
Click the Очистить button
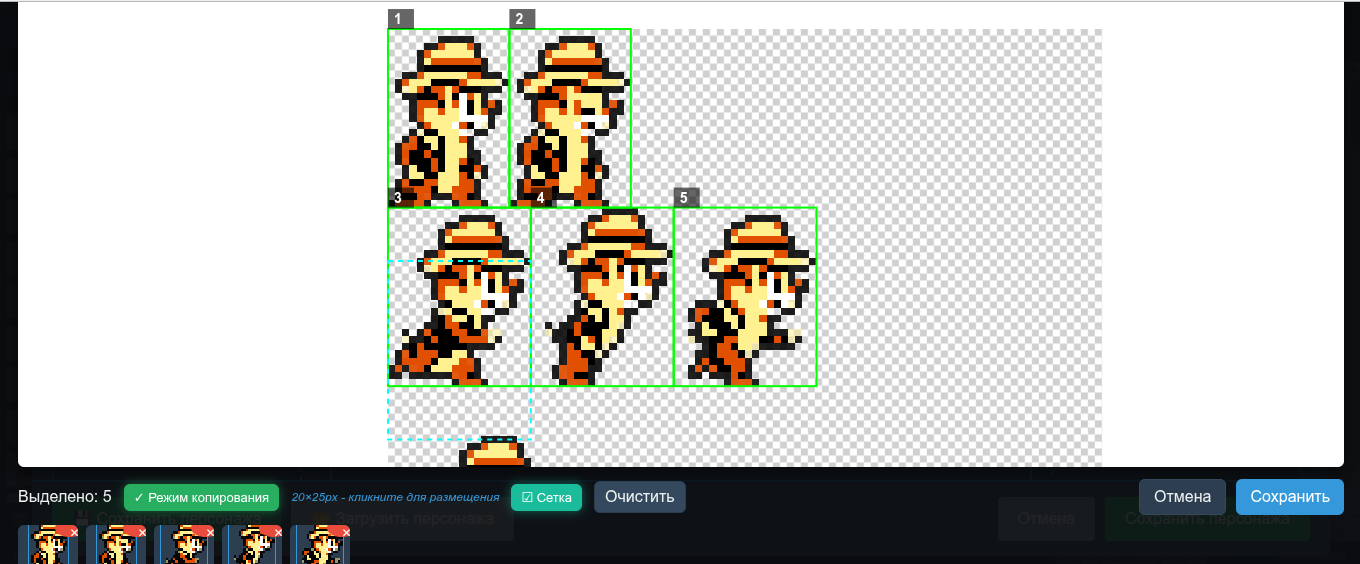pyautogui.click(x=640, y=497)
